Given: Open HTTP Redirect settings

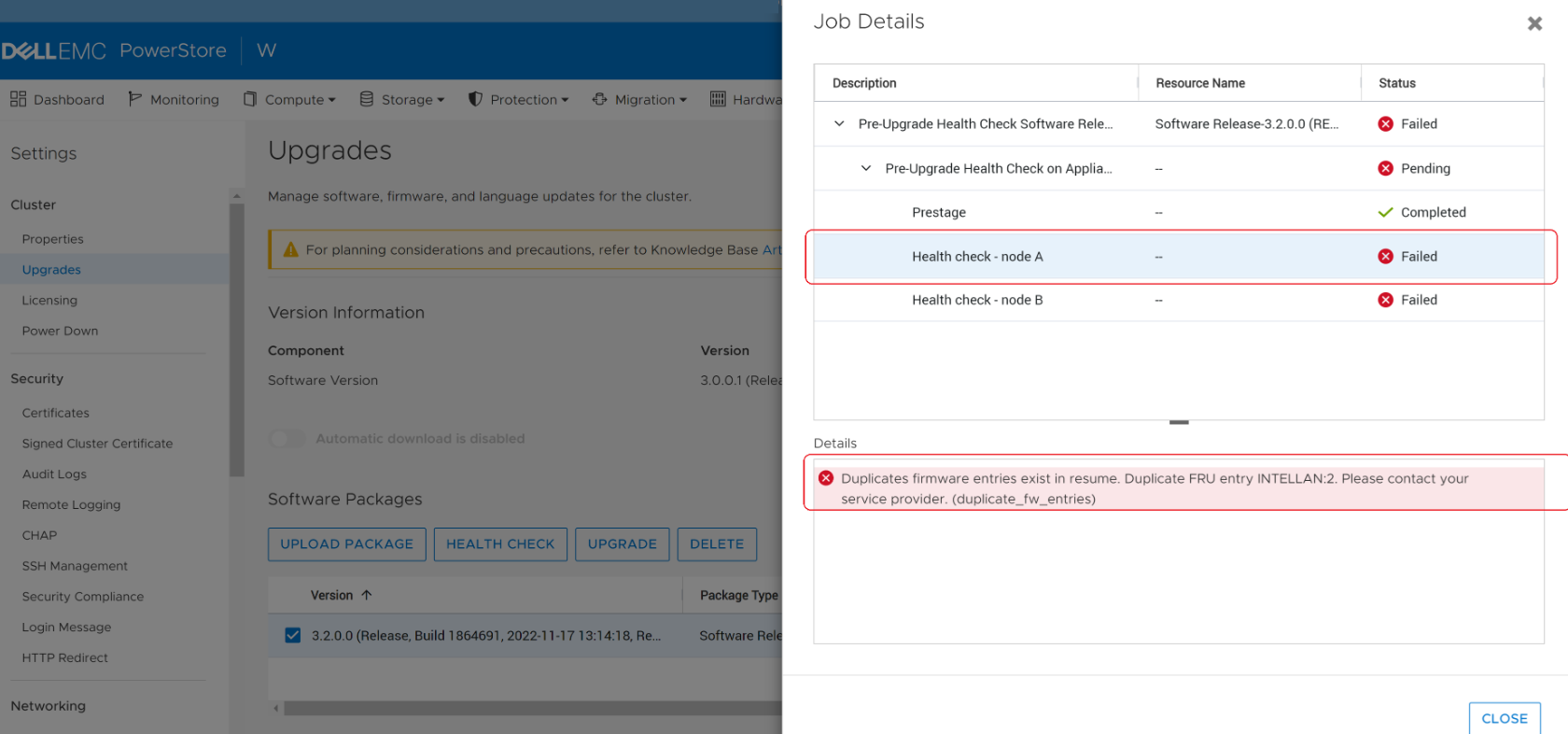Looking at the screenshot, I should click(64, 657).
